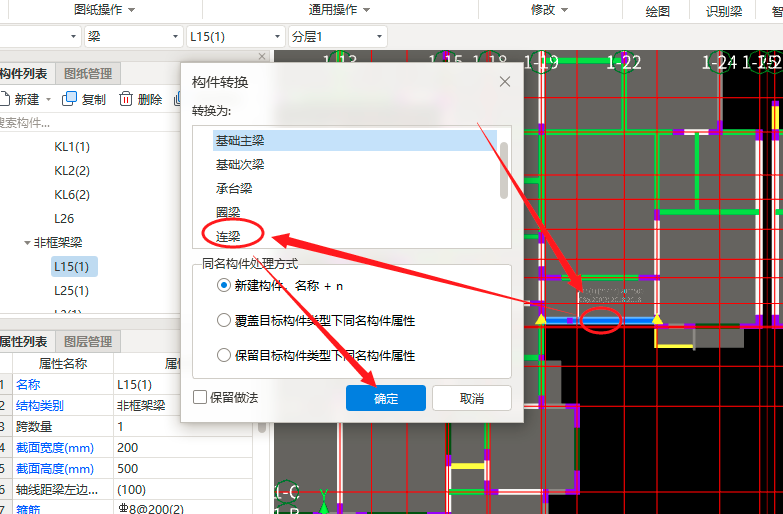
Task: Click the span count value 1
Action: (183, 427)
